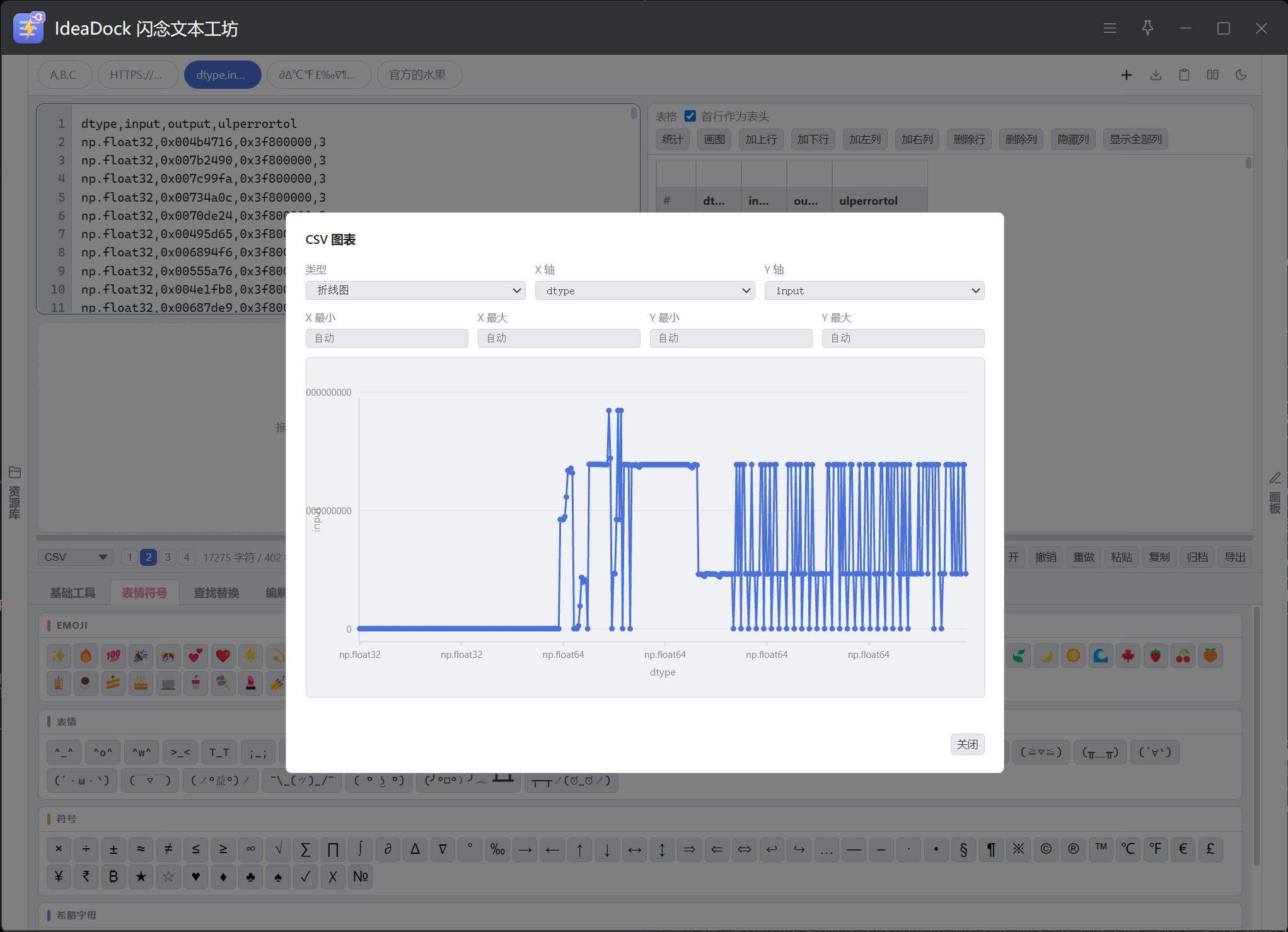Screen dimensions: 1288x932
Task: Click the plus icon to add new tab
Action: [1126, 75]
